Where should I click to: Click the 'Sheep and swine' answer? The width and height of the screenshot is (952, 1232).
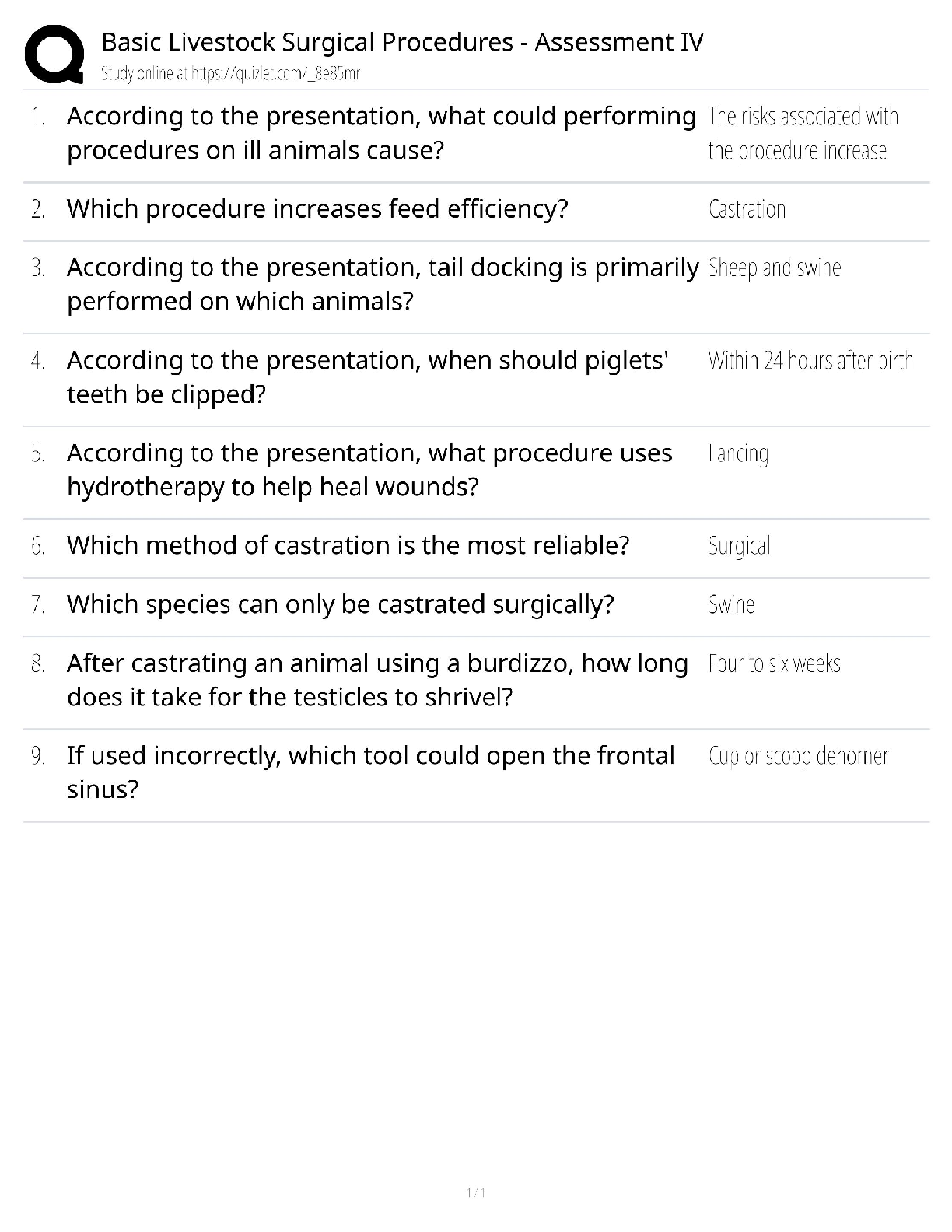(x=775, y=268)
